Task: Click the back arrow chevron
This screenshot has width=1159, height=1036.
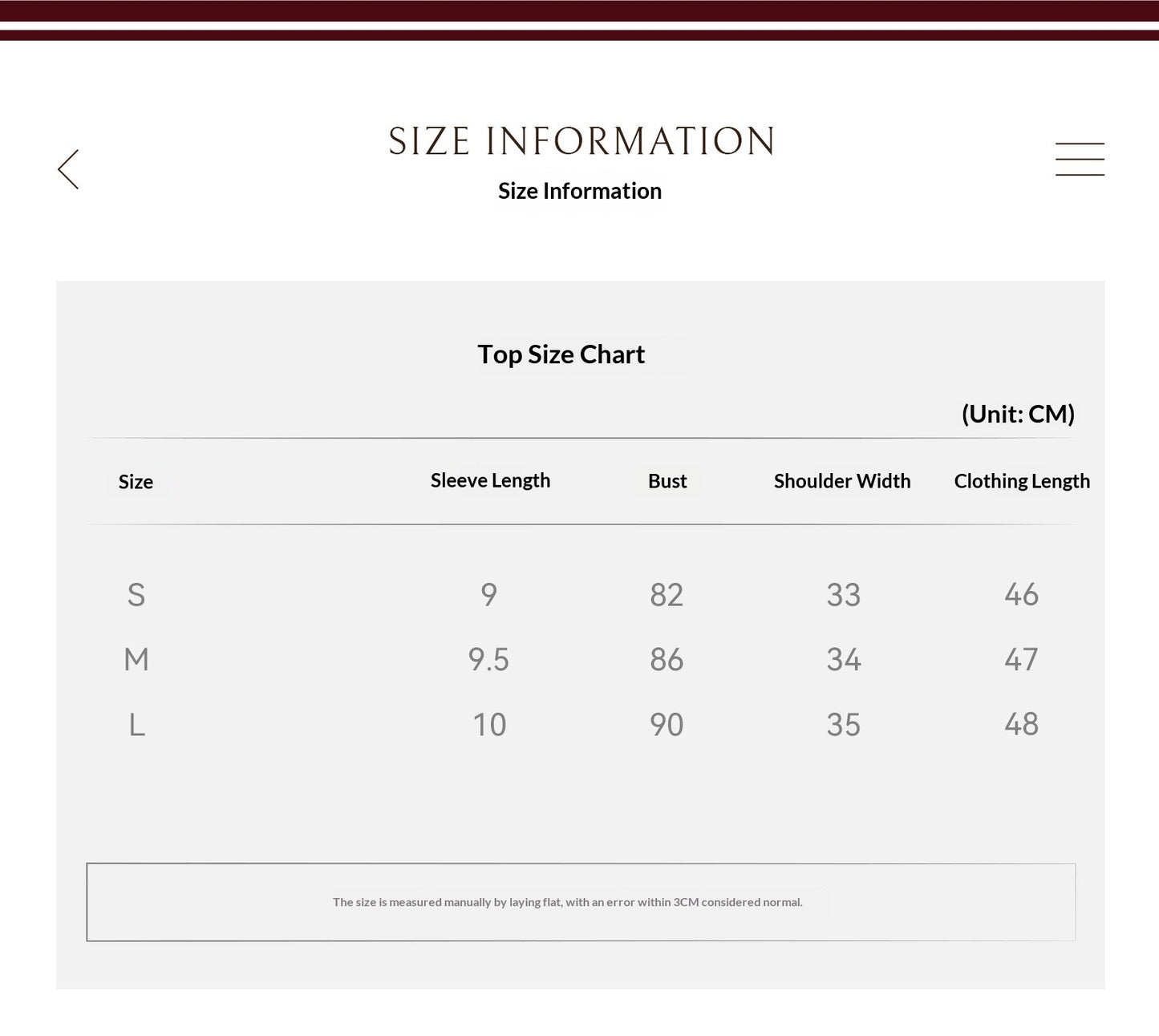Action: (68, 169)
